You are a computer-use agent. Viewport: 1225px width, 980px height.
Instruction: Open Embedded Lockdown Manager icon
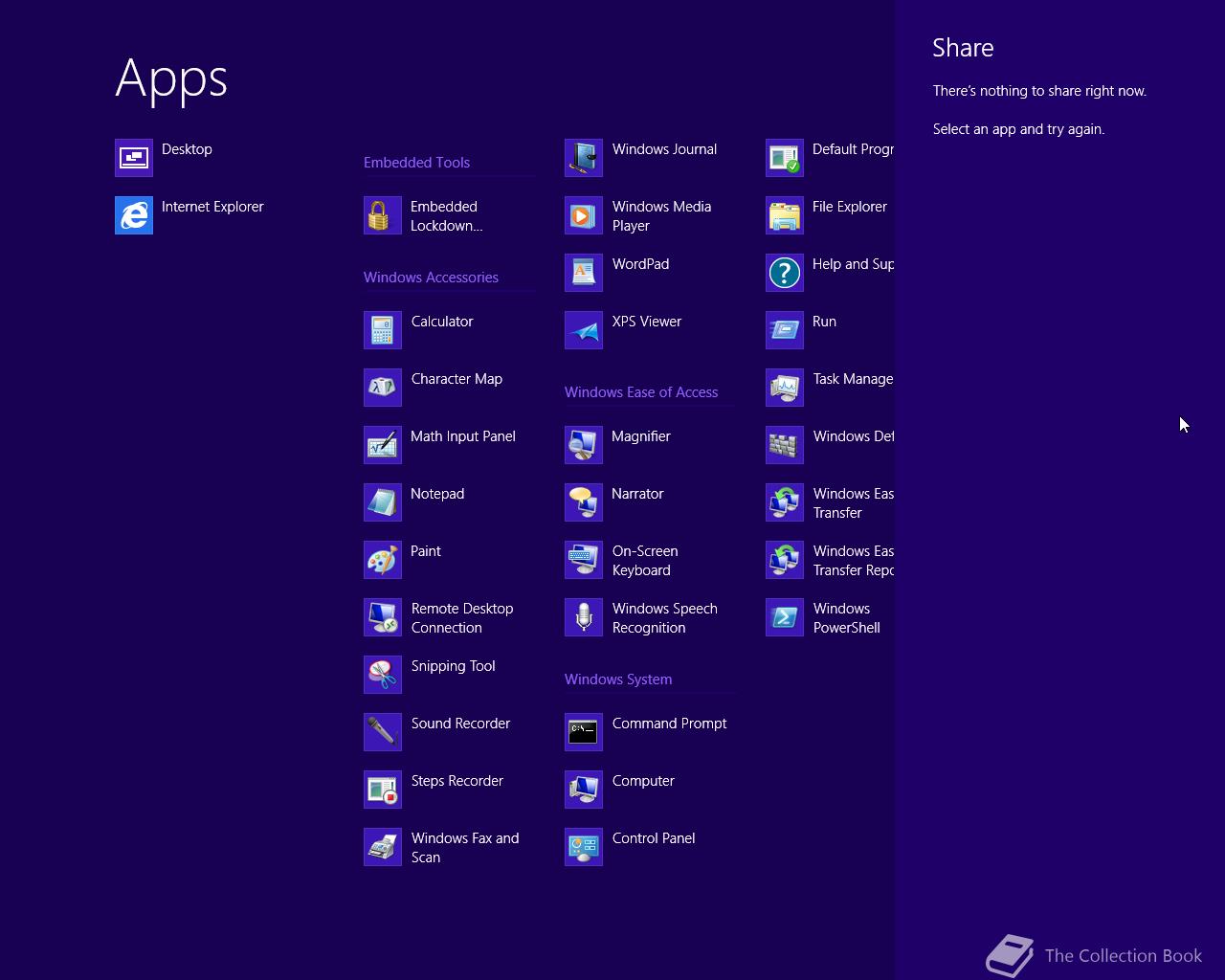click(383, 215)
